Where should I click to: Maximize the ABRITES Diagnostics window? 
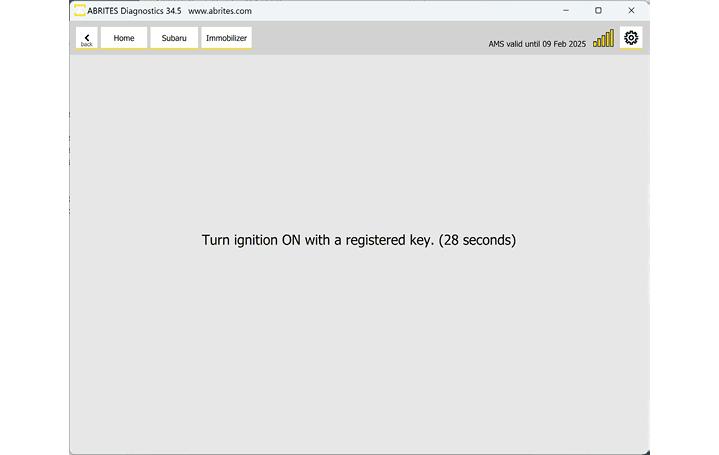[598, 10]
